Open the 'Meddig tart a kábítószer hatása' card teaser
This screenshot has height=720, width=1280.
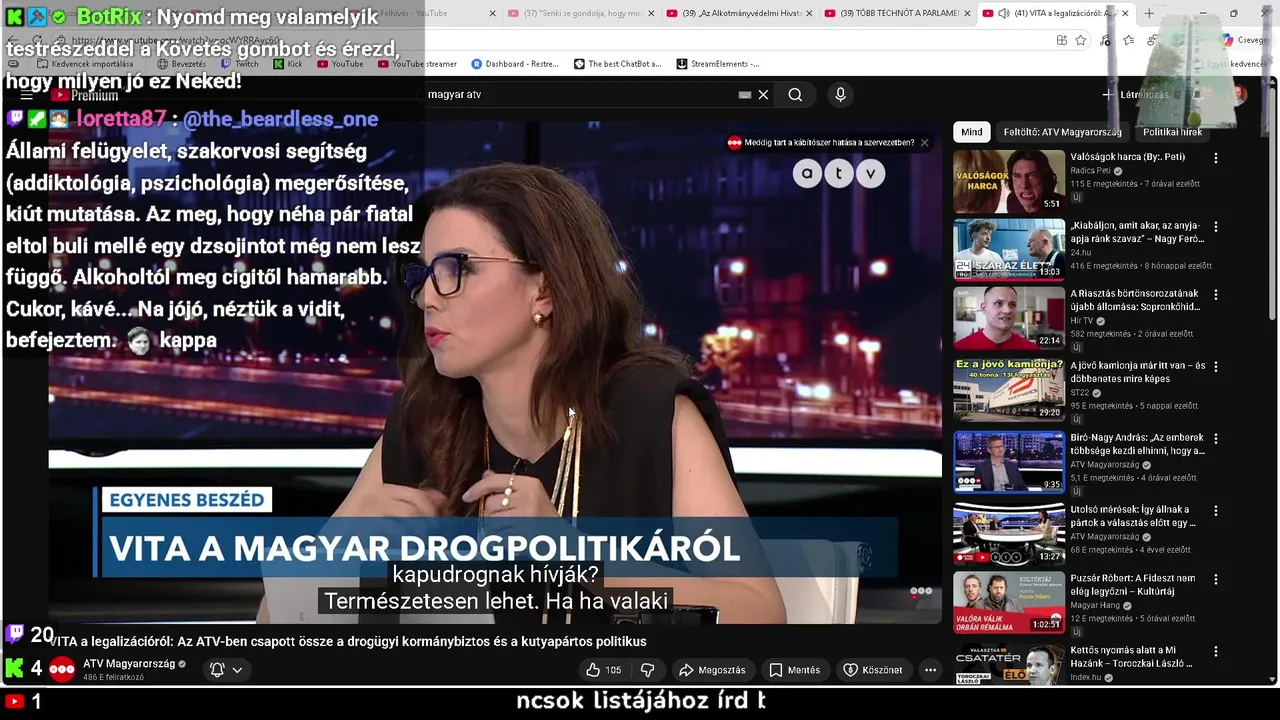[x=820, y=142]
